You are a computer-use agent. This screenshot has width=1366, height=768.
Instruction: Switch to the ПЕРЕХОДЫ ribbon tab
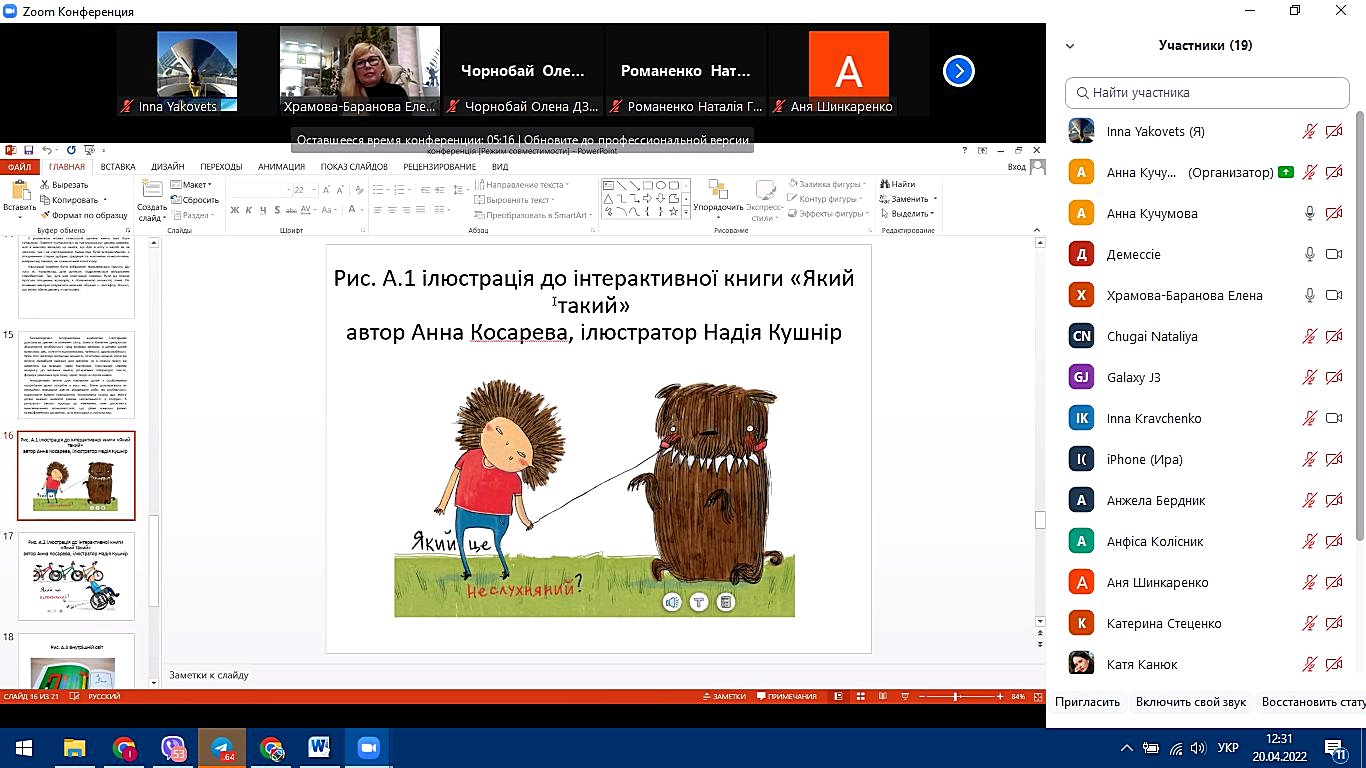click(x=221, y=167)
